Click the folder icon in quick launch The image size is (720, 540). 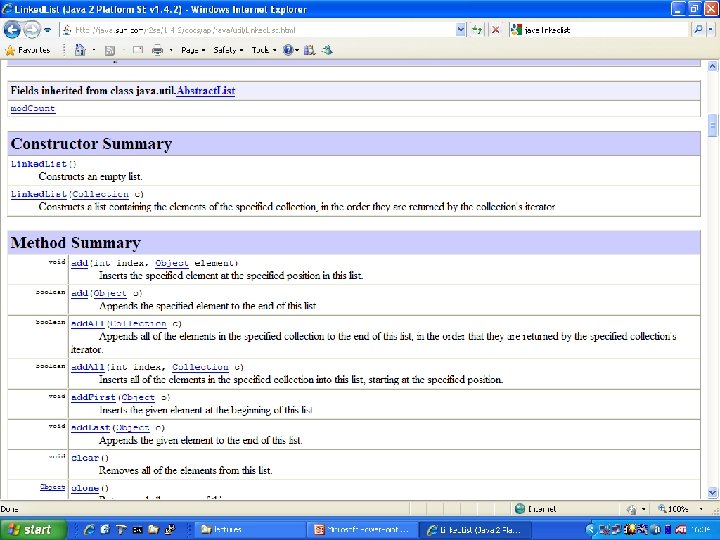click(x=153, y=530)
